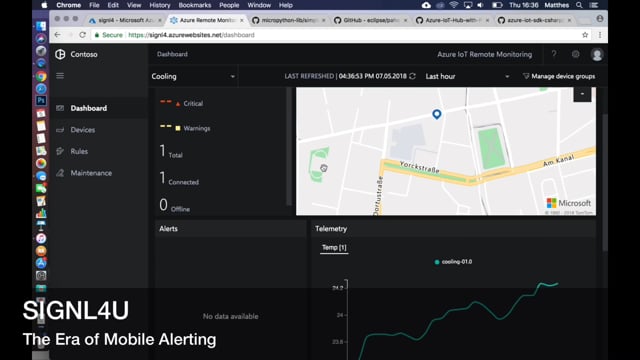Bookmark the page with the star icon
The width and height of the screenshot is (640, 360).
[x=585, y=35]
